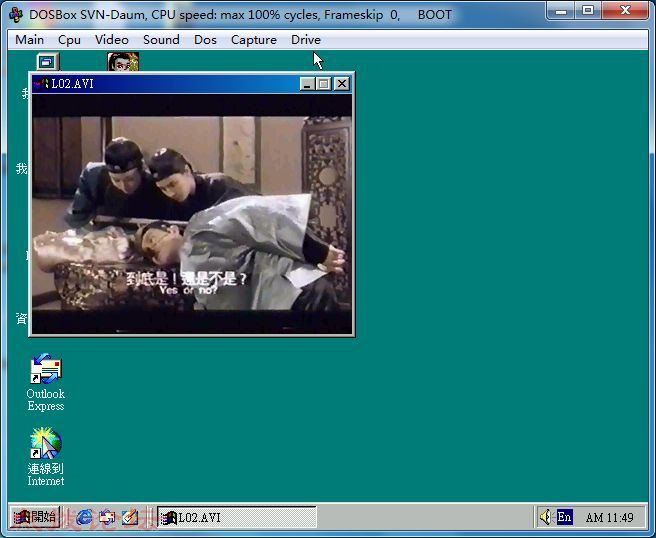Image resolution: width=656 pixels, height=538 pixels.
Task: Open the Video menu
Action: (111, 40)
